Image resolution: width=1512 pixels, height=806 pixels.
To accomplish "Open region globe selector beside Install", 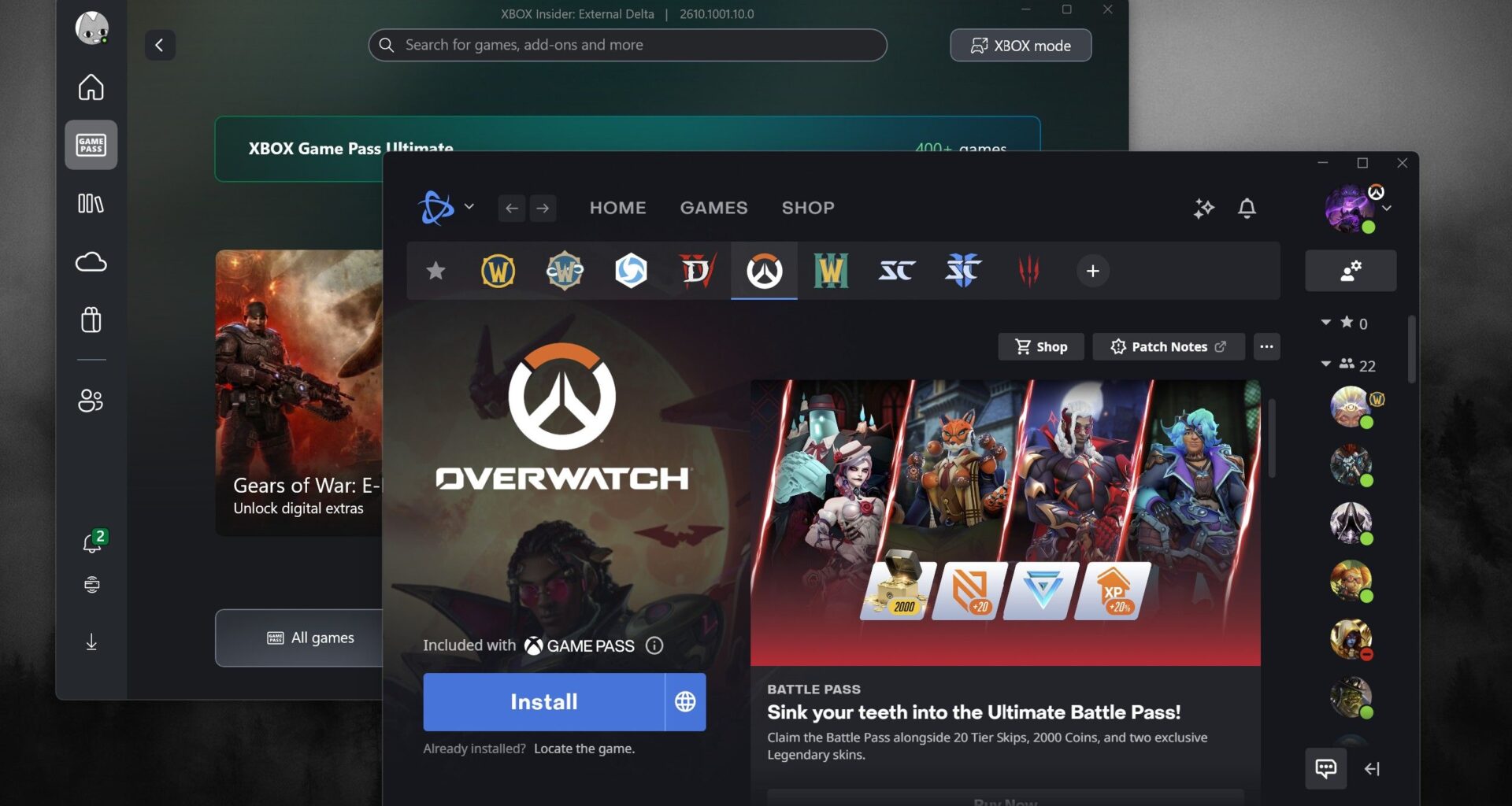I will click(685, 702).
